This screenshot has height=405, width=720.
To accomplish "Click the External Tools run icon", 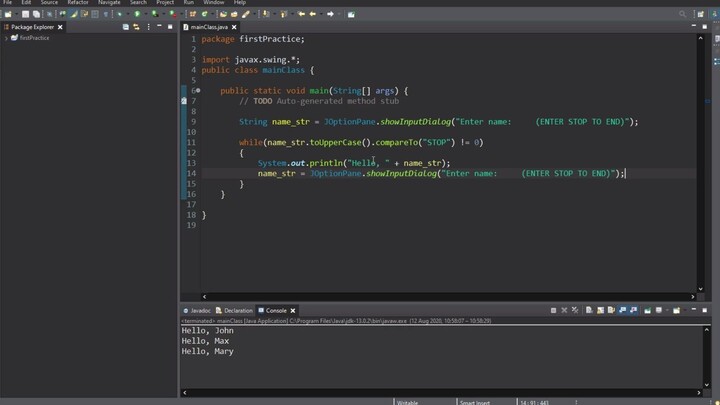I will tap(172, 14).
